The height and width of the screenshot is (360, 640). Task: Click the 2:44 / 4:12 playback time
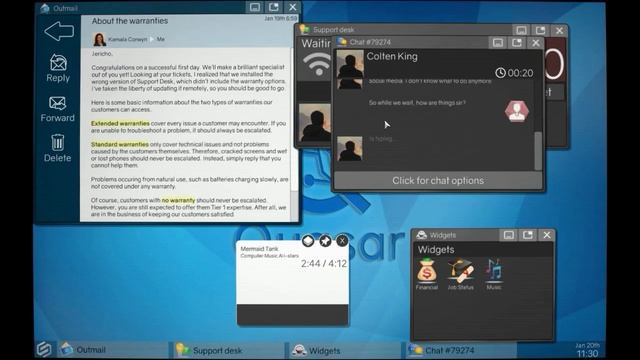[x=324, y=264]
